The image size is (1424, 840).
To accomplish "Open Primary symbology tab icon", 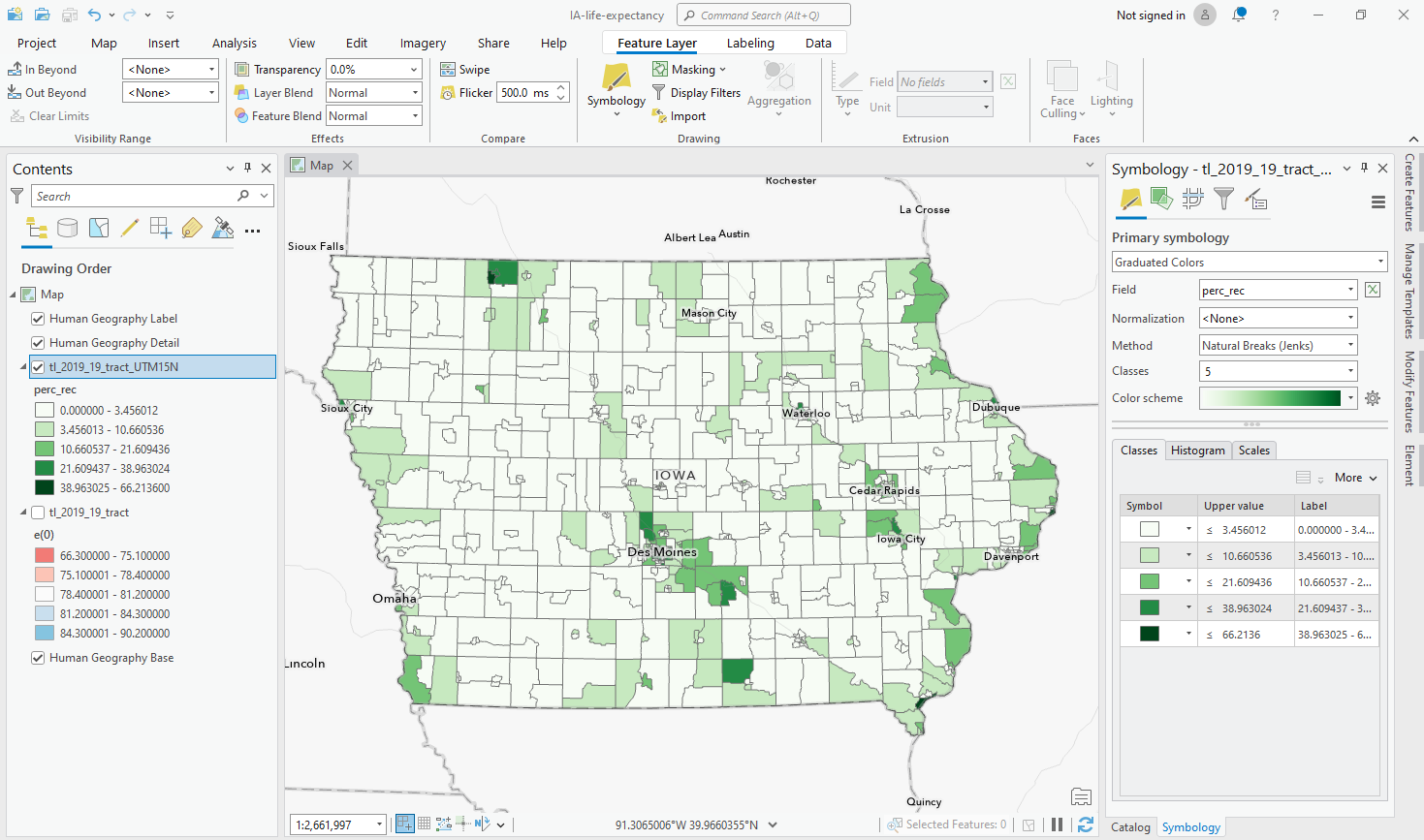I will (1130, 200).
